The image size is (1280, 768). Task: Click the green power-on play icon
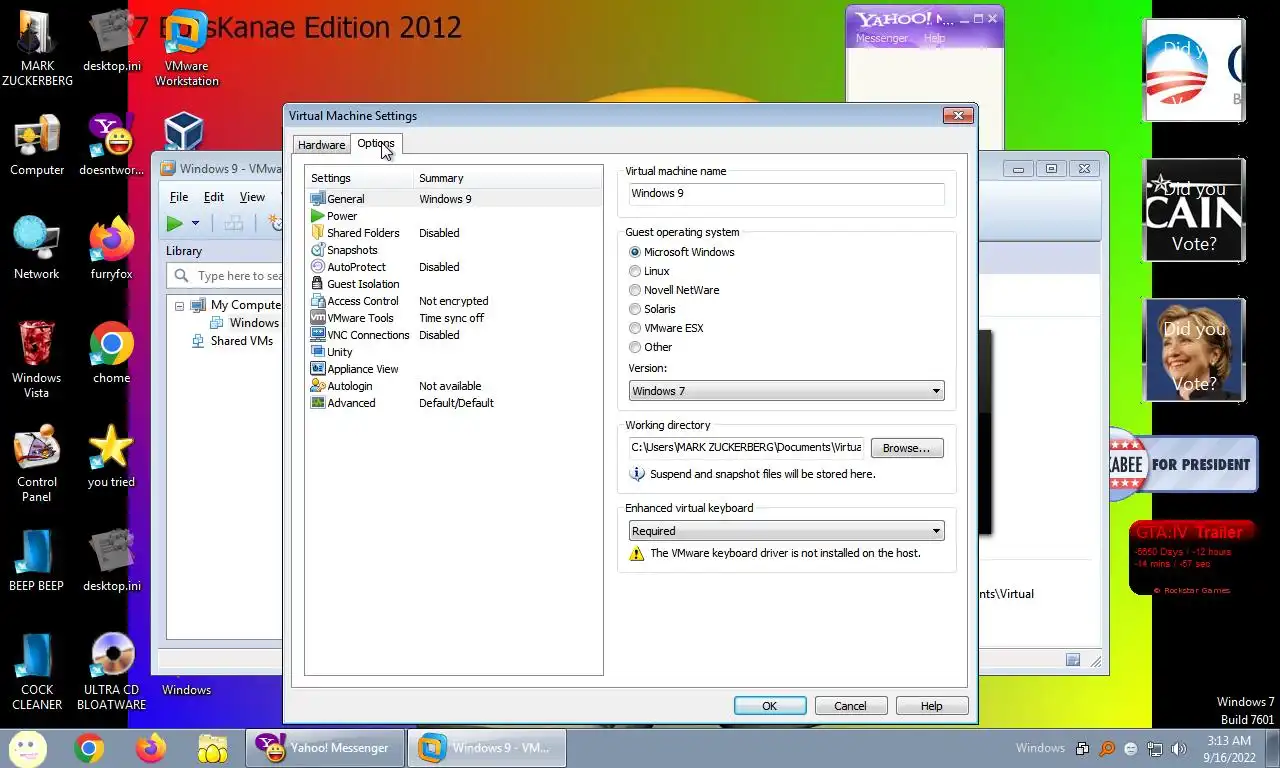coord(175,223)
